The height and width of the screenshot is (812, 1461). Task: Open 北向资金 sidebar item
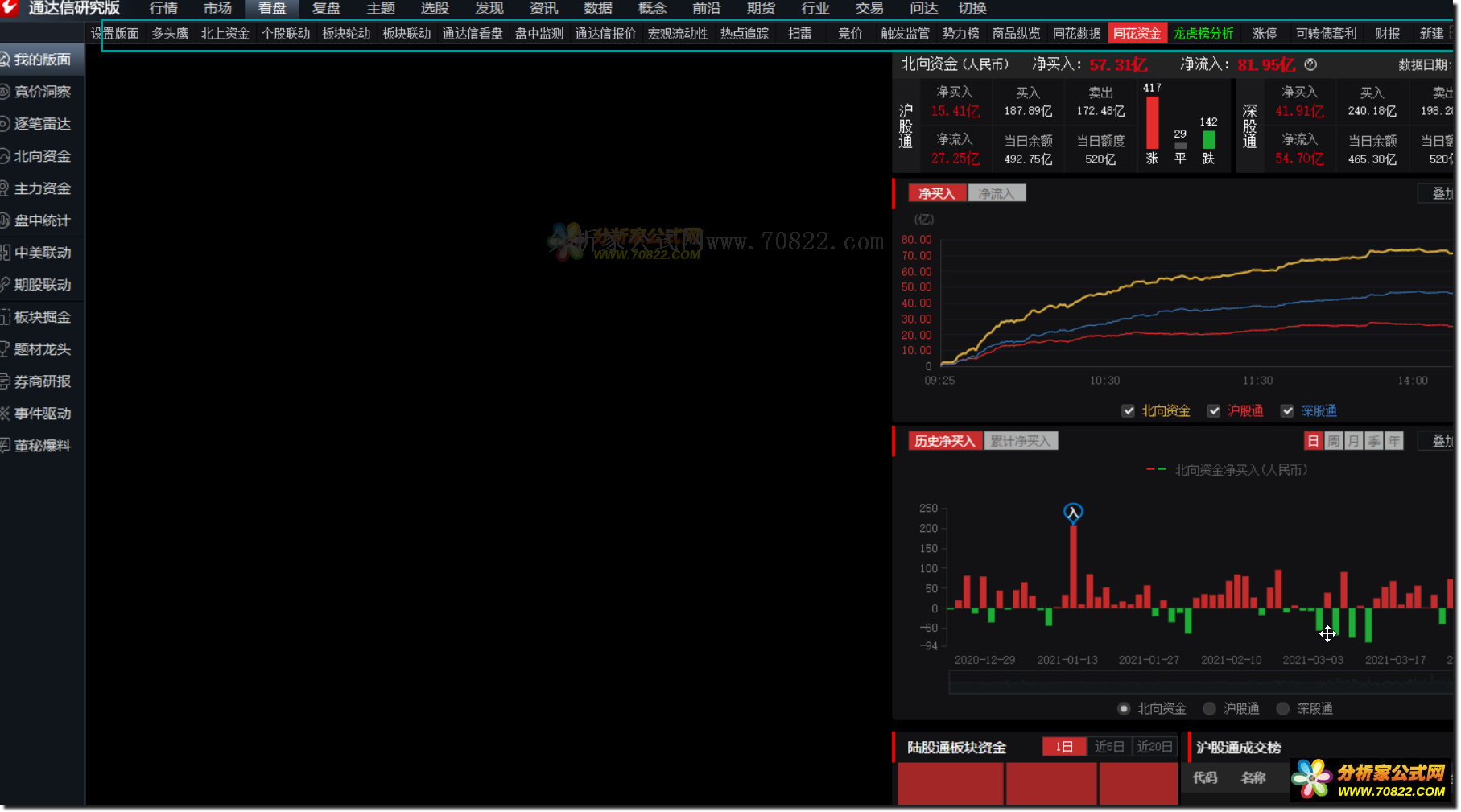42,156
